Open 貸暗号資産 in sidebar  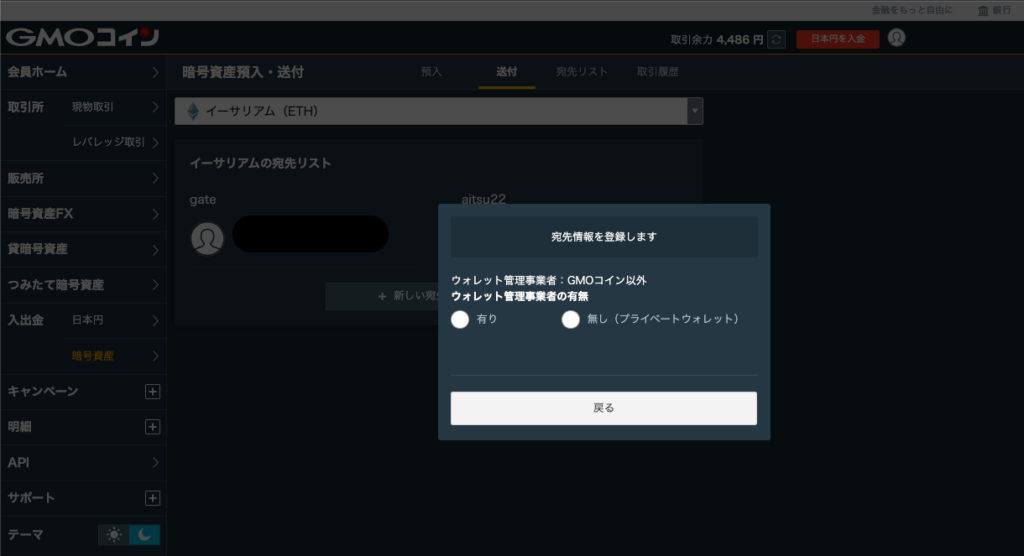pos(83,249)
